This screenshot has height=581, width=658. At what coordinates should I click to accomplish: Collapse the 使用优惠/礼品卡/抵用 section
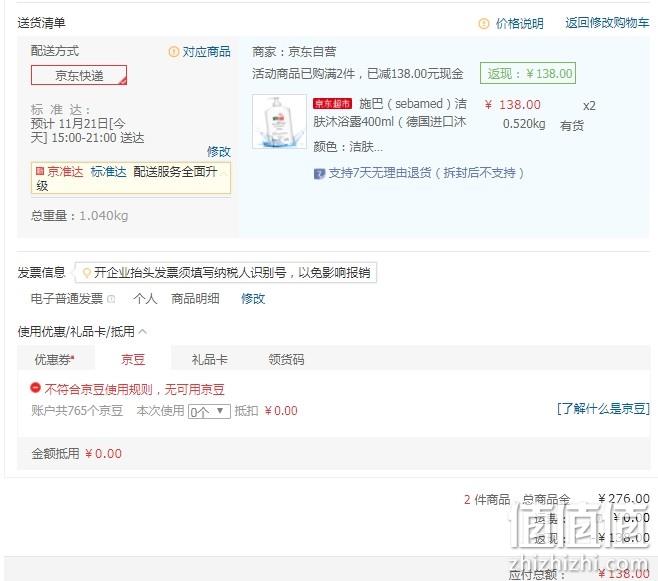(142, 331)
